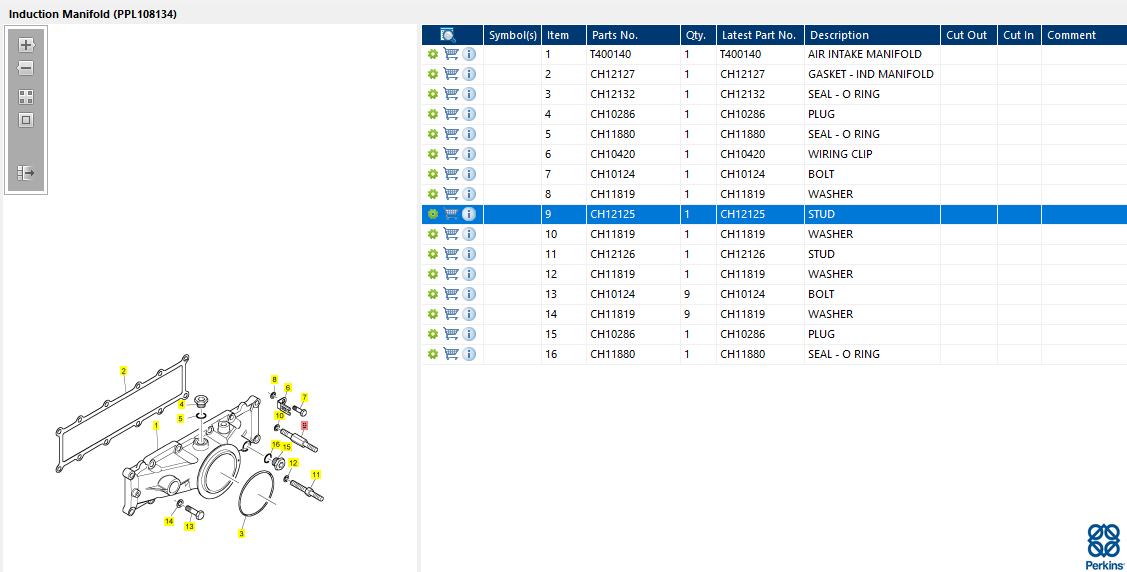The height and width of the screenshot is (572, 1127).
Task: Show info for item 8 washer
Action: click(x=469, y=194)
